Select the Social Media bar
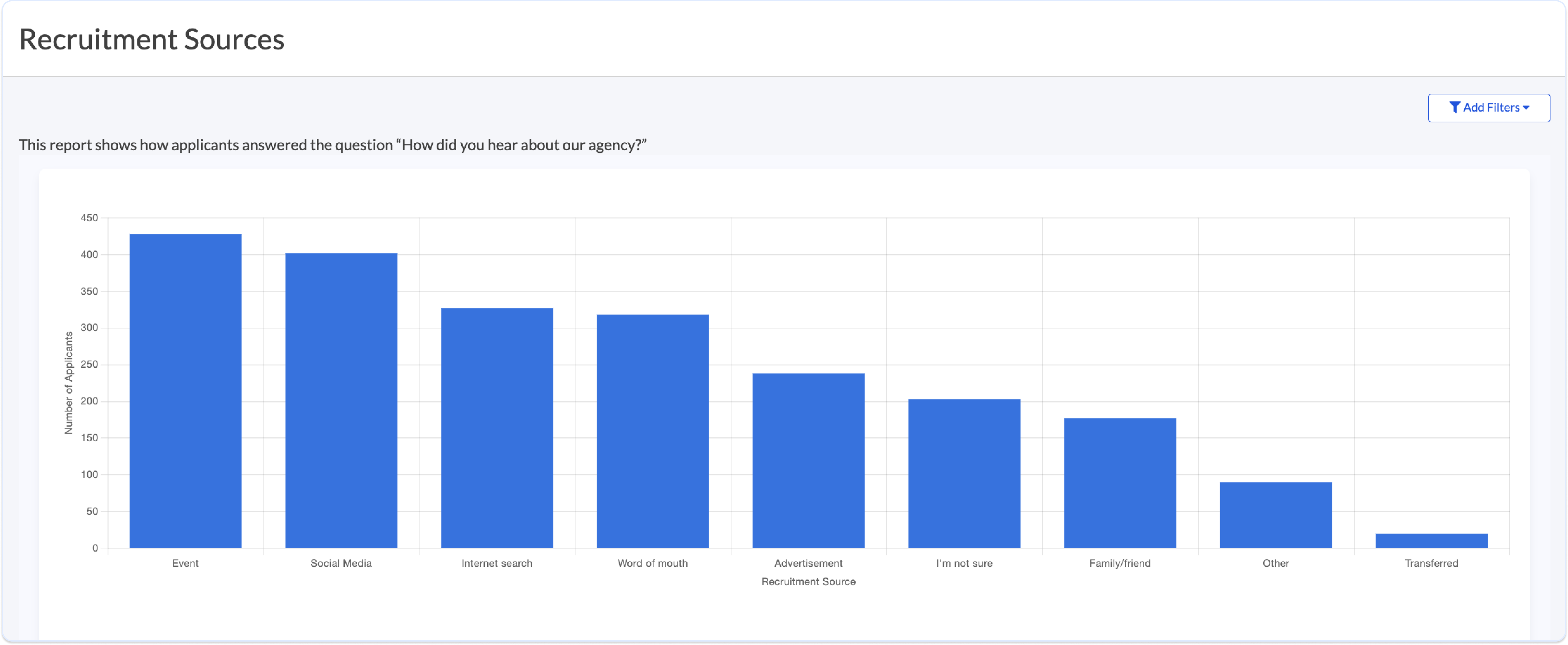This screenshot has width=1568, height=645. click(341, 400)
